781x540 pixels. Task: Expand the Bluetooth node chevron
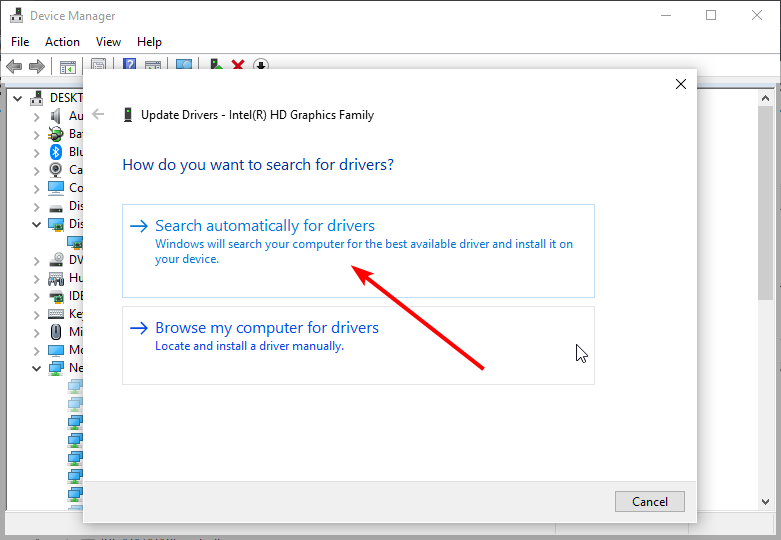tap(36, 153)
